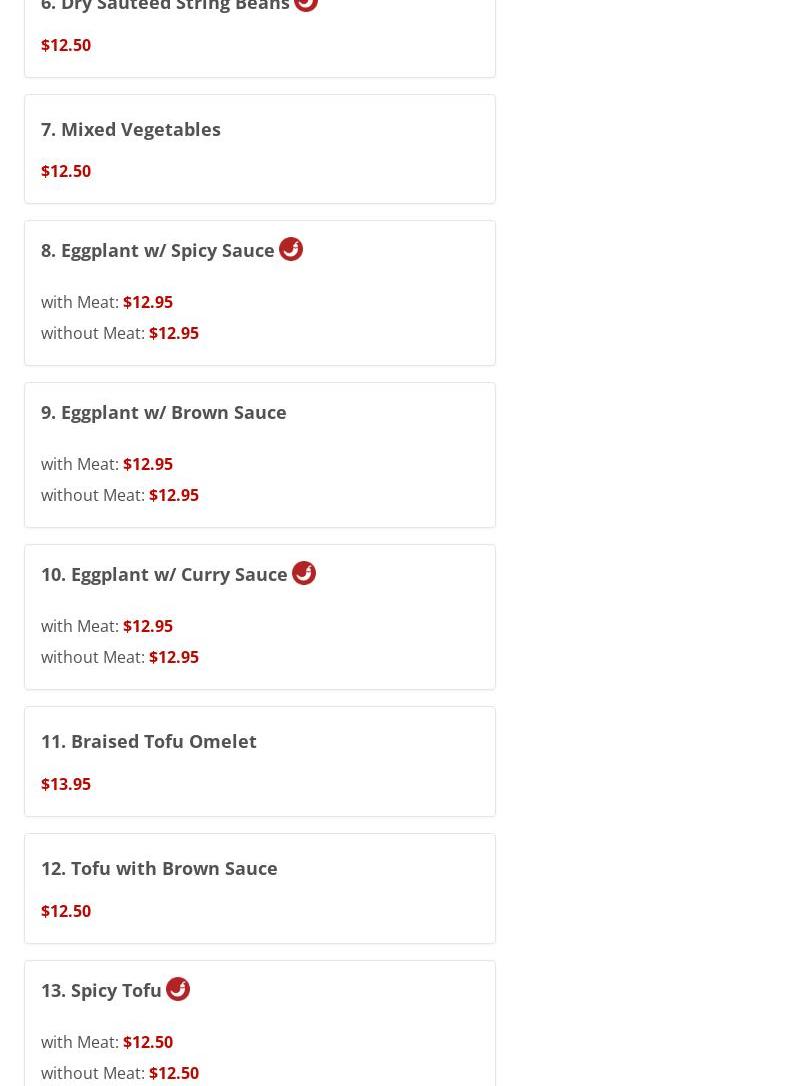Click spicy pepper icon next to Eggplant w/ Curry Sauce
Viewport: 785px width, 1086px height.
[304, 573]
